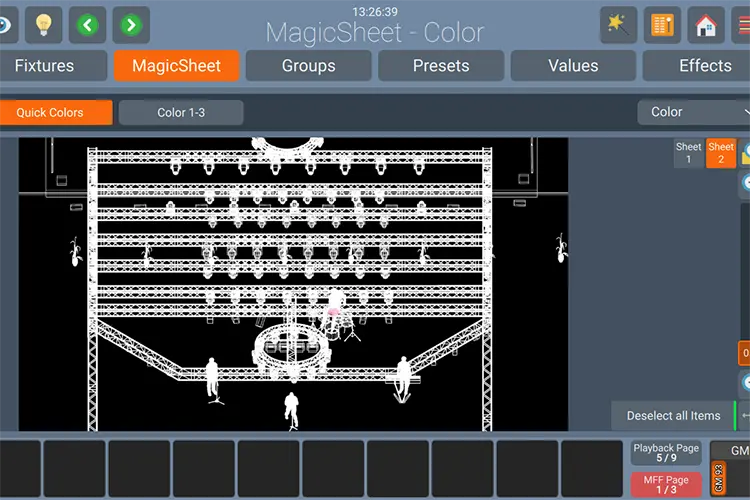
Task: Select the Color 1-3 sub-tab
Action: point(181,112)
